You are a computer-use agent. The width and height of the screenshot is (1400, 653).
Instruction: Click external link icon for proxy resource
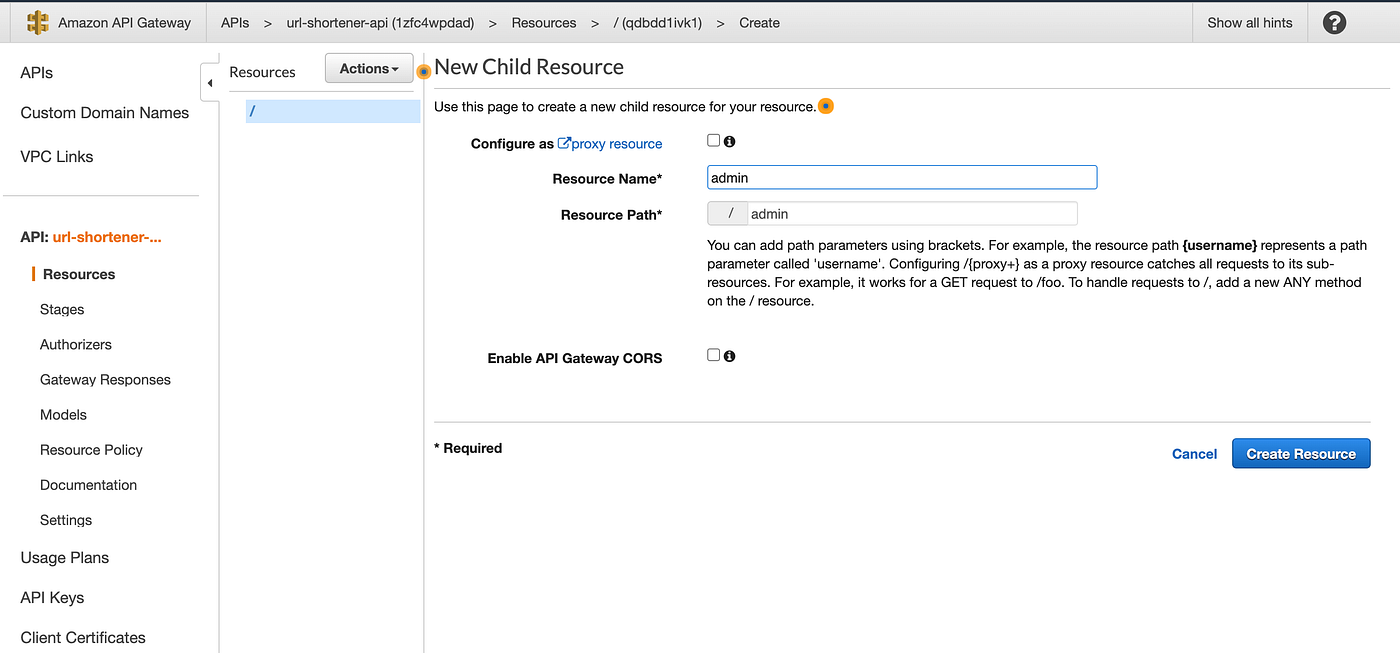[564, 144]
